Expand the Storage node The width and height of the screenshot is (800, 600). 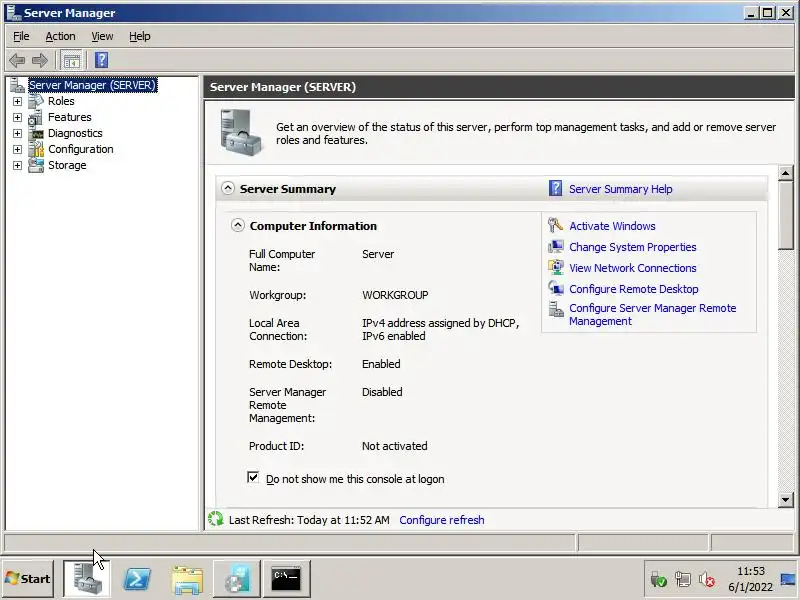tap(17, 165)
